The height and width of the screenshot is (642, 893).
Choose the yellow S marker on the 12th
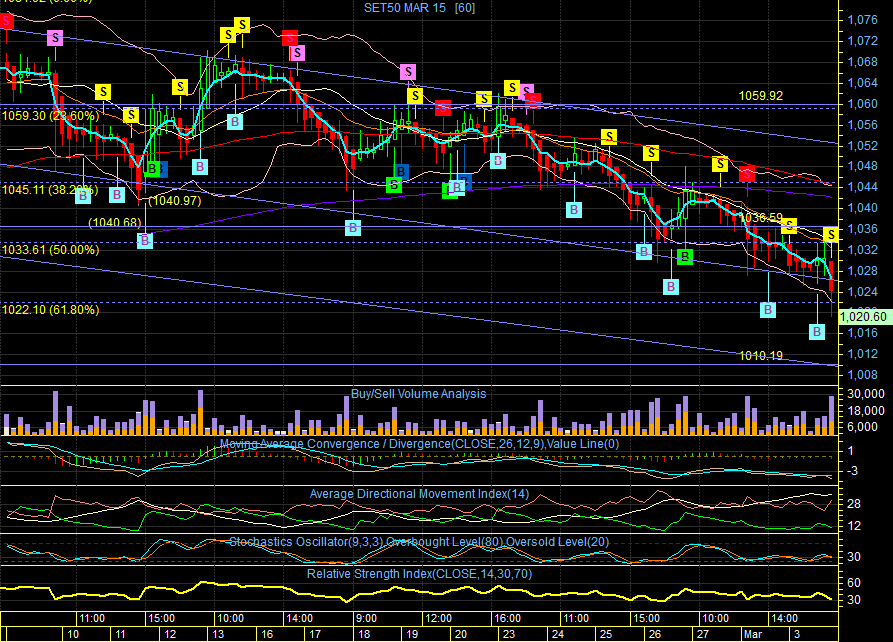(x=180, y=87)
